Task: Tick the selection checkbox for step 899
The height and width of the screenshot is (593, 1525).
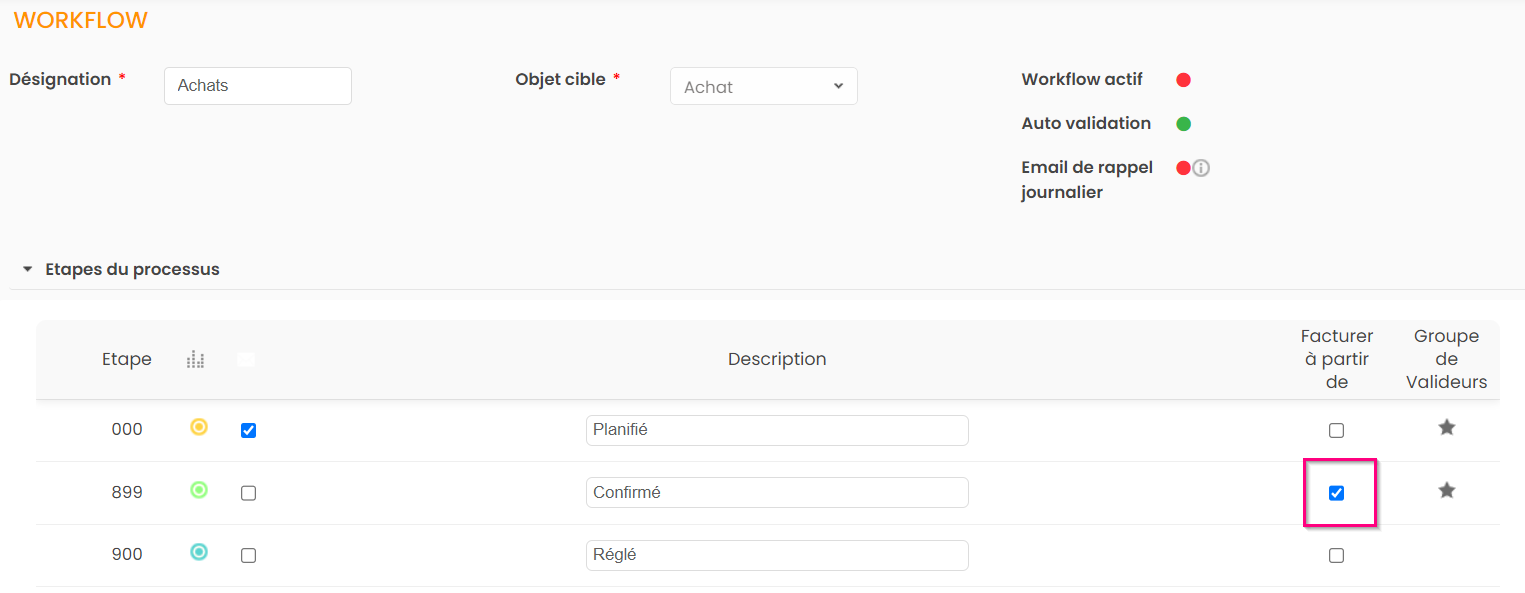Action: pos(249,493)
